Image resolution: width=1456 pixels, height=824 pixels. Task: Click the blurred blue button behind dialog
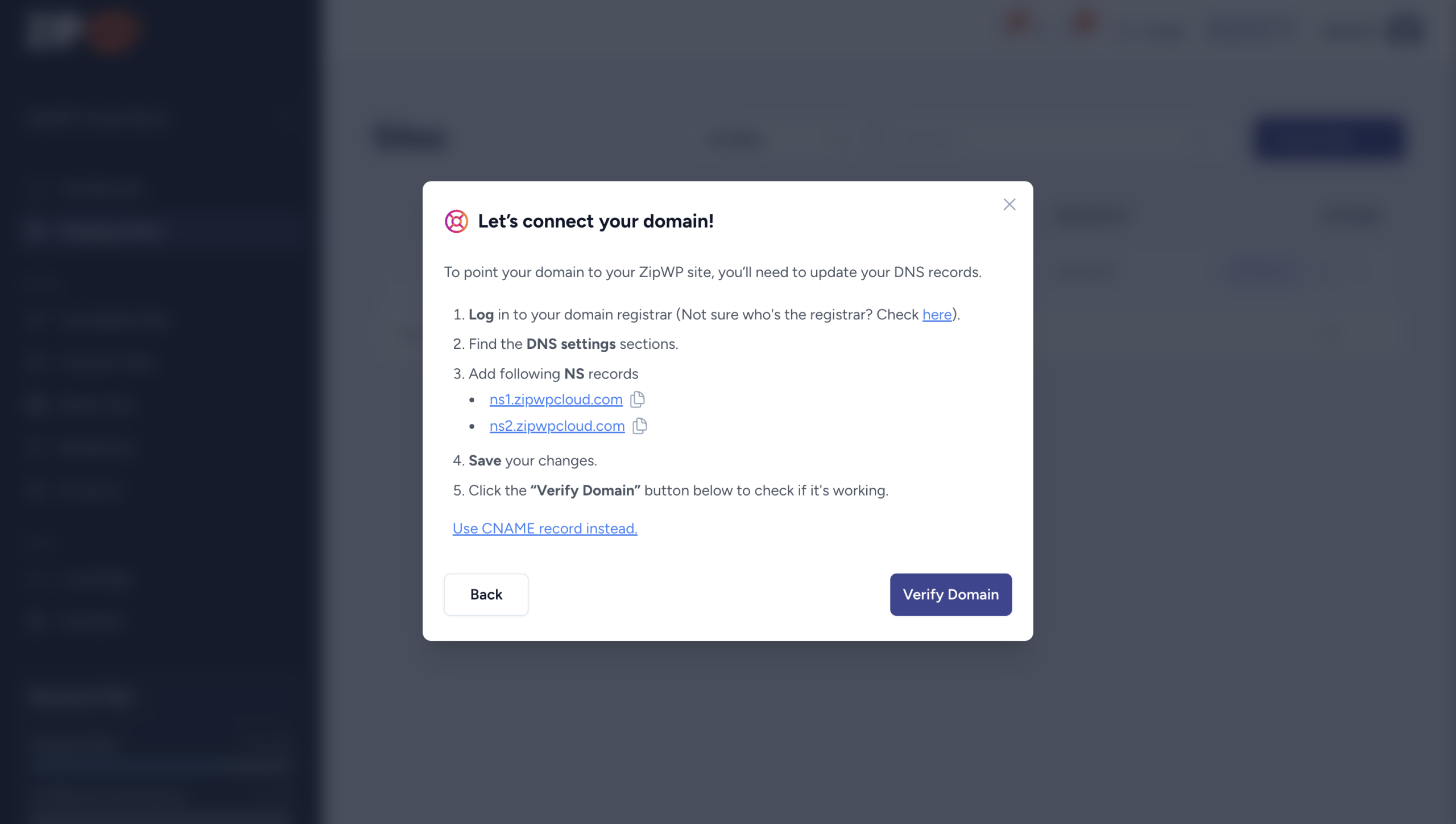(1329, 138)
